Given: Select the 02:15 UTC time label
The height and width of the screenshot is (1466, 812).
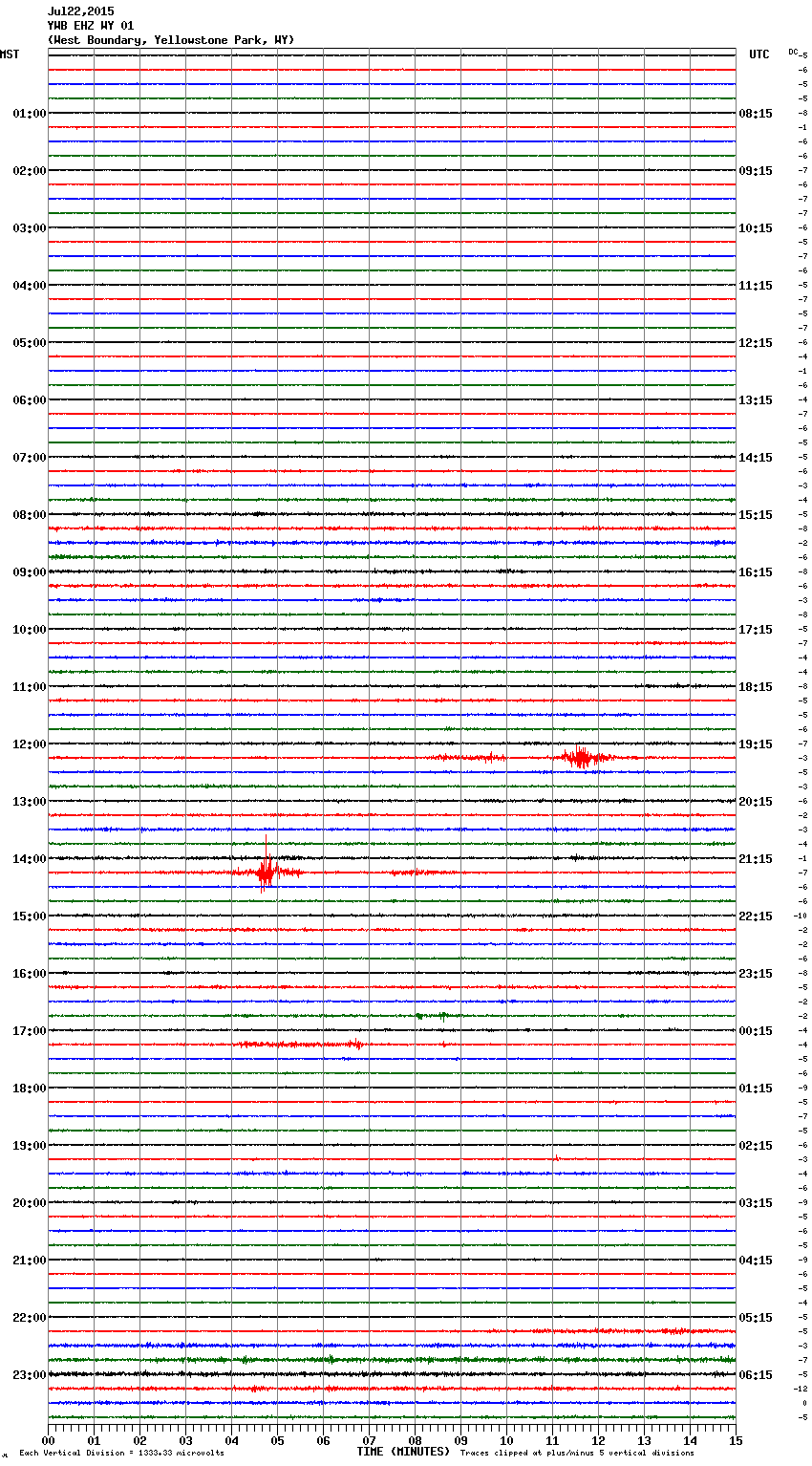Looking at the screenshot, I should [756, 1146].
